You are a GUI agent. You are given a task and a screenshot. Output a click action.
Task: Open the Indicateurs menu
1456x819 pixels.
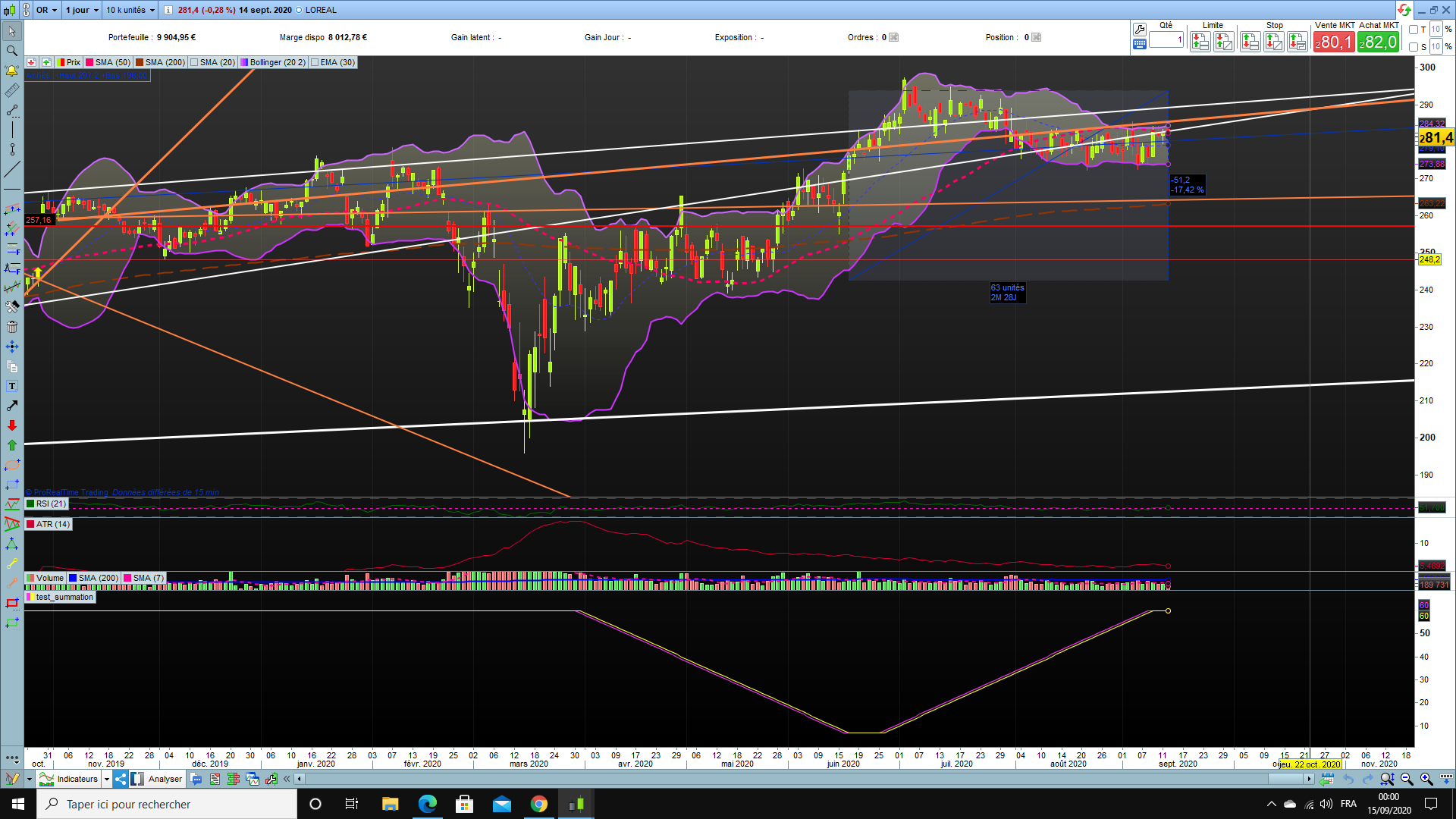(77, 779)
